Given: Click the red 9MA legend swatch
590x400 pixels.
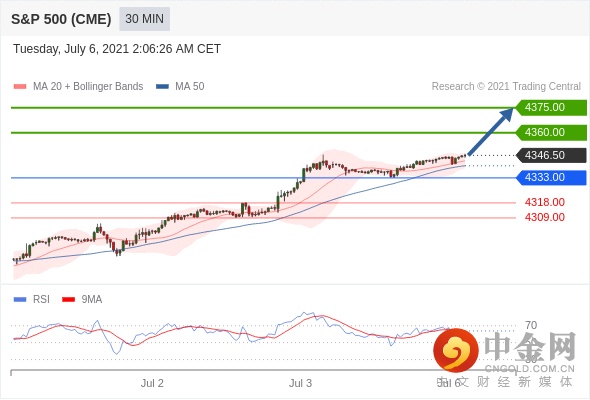Looking at the screenshot, I should point(68,300).
